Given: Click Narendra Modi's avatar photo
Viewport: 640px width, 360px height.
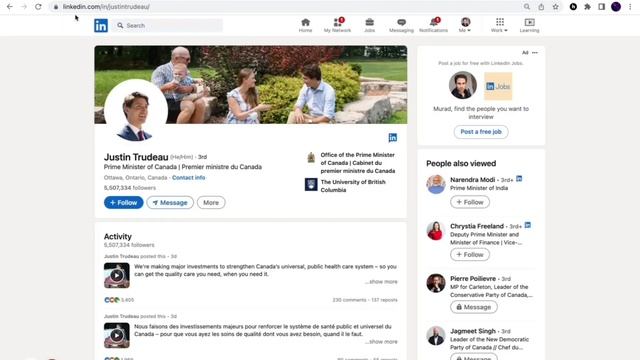Looking at the screenshot, I should 436,184.
